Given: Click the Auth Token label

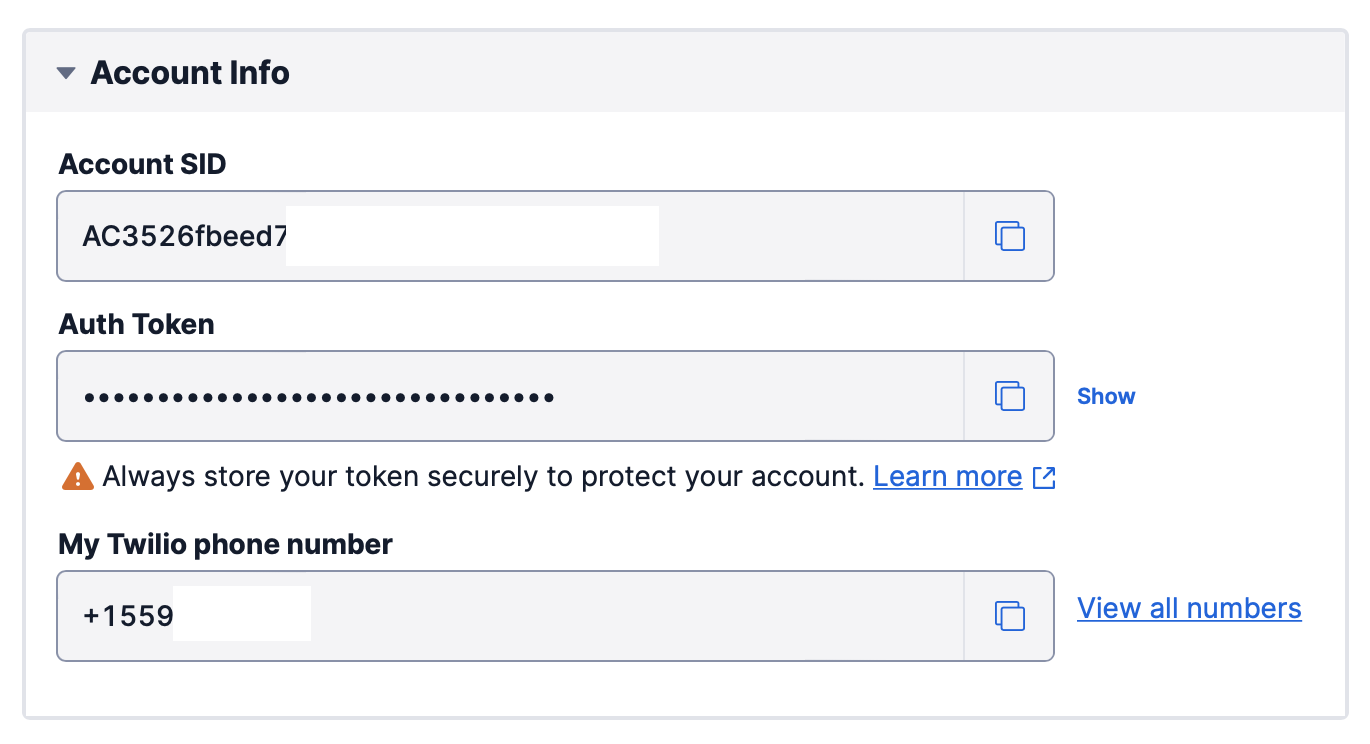Looking at the screenshot, I should click(x=136, y=324).
